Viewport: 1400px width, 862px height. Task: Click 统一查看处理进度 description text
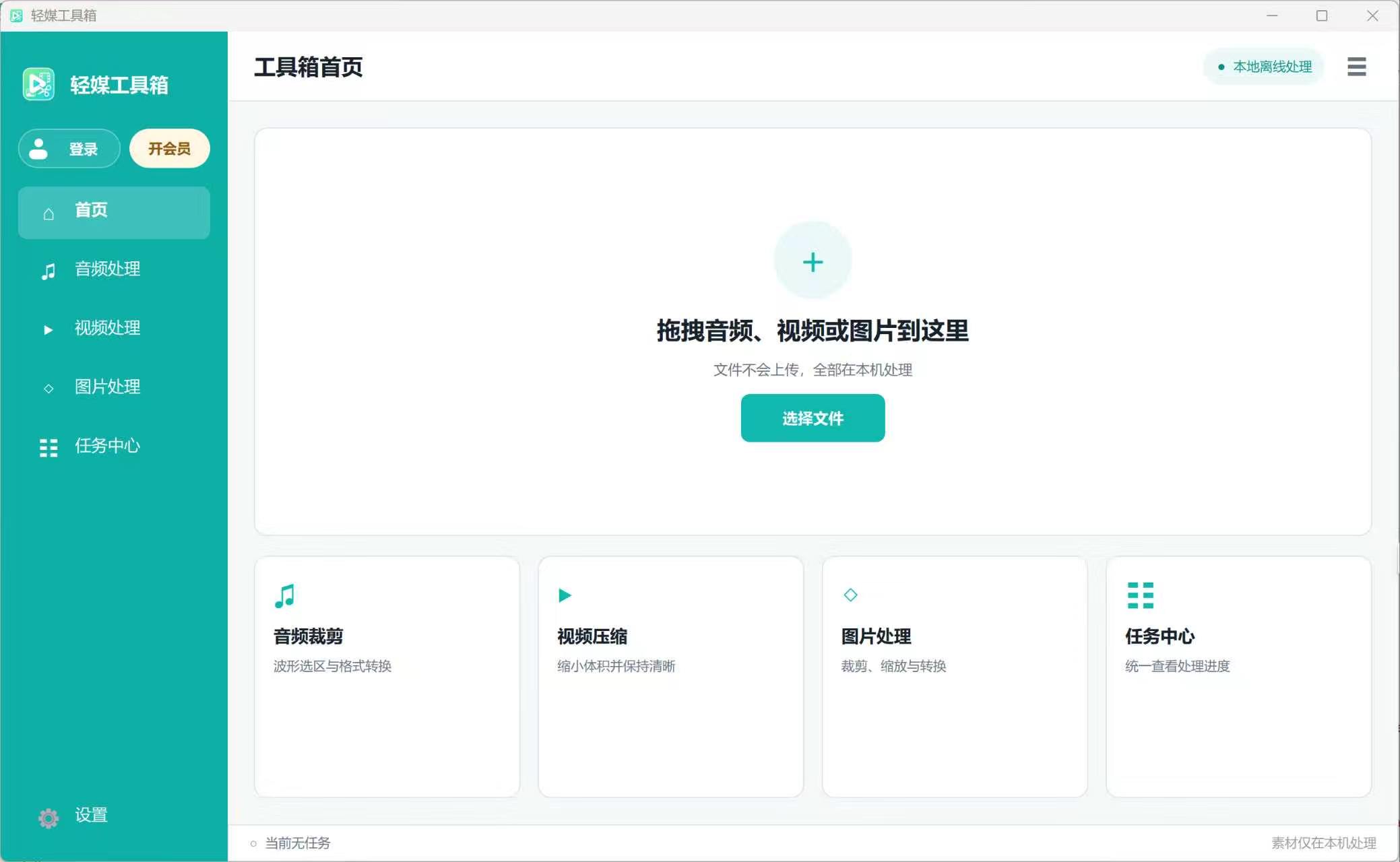pyautogui.click(x=1178, y=666)
